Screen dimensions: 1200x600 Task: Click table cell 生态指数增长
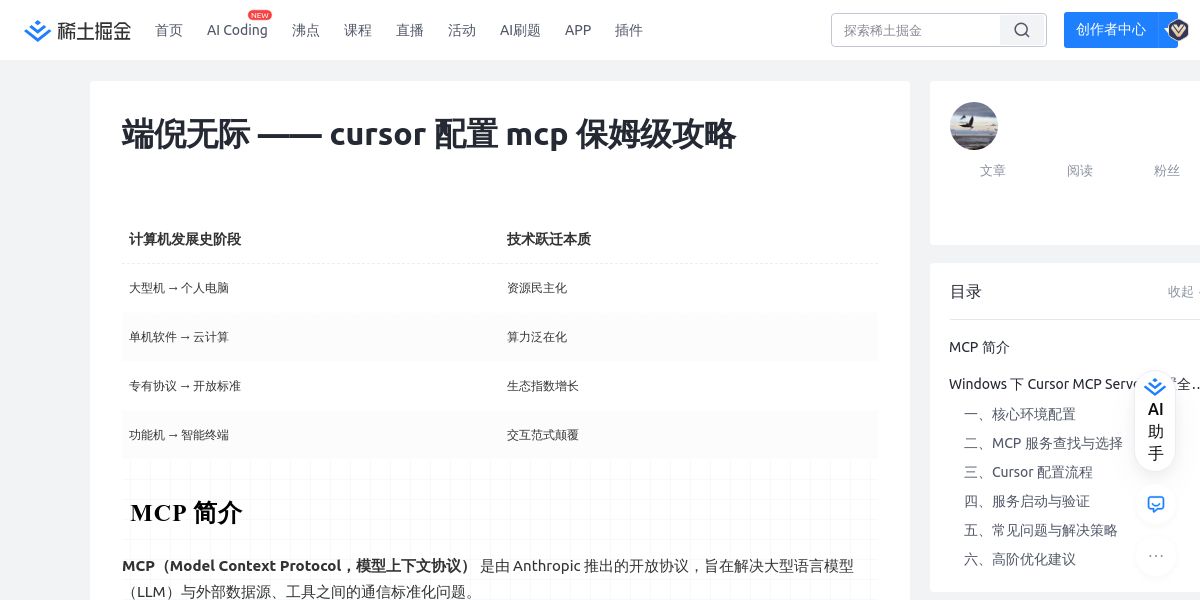(x=543, y=386)
